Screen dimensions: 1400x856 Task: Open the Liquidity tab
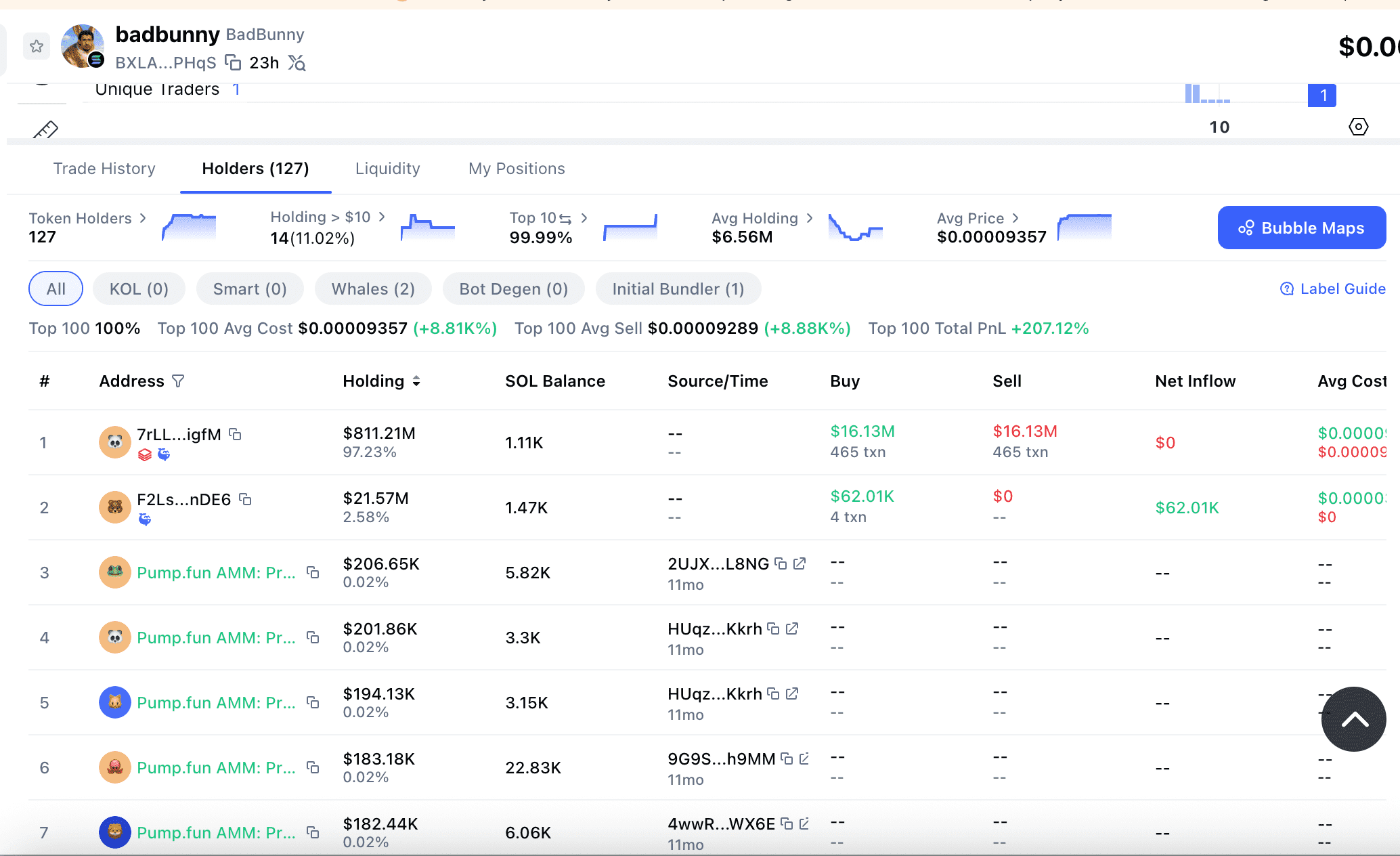tap(387, 169)
